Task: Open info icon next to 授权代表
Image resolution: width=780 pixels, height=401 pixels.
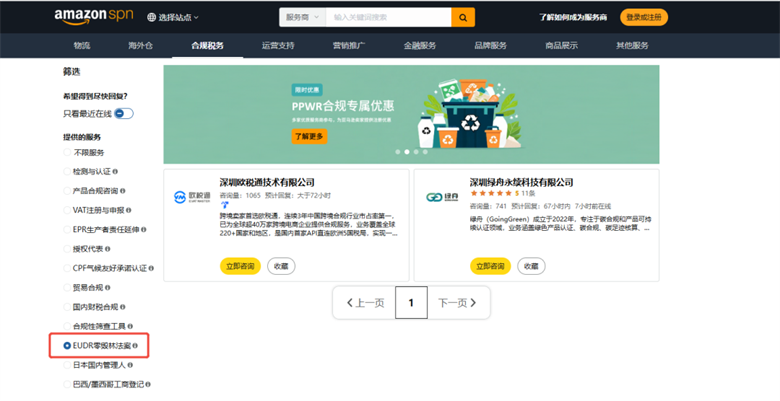Action: 108,249
